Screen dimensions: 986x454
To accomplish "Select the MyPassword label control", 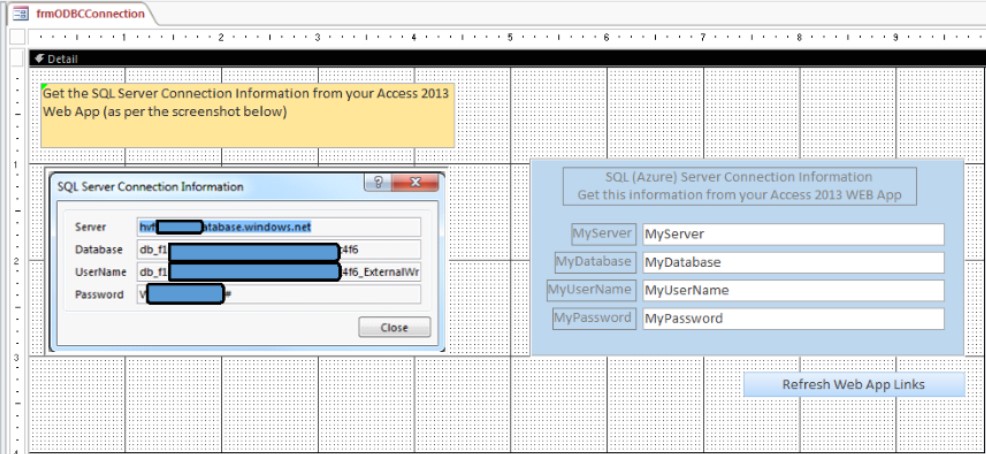I will [x=594, y=318].
